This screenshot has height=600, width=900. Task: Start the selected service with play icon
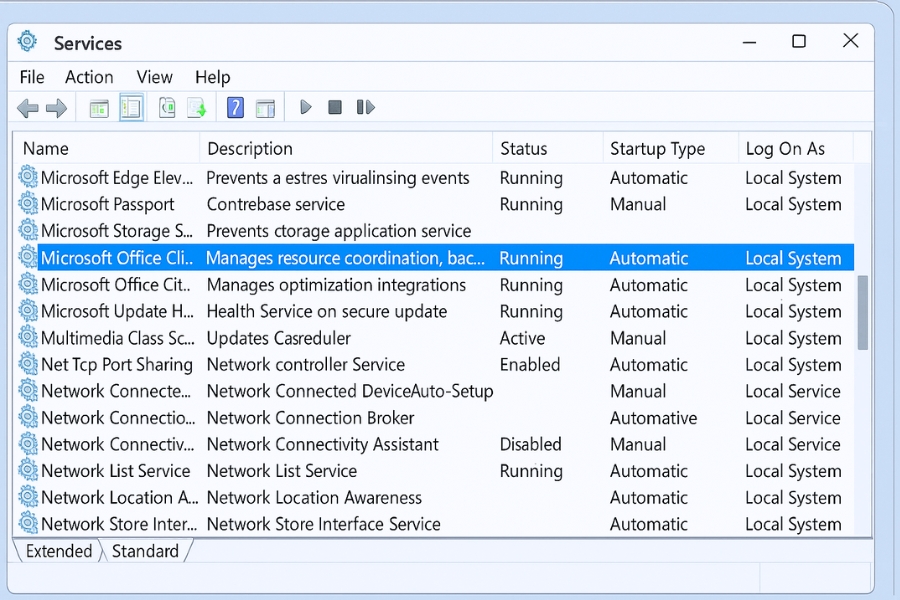coord(306,107)
